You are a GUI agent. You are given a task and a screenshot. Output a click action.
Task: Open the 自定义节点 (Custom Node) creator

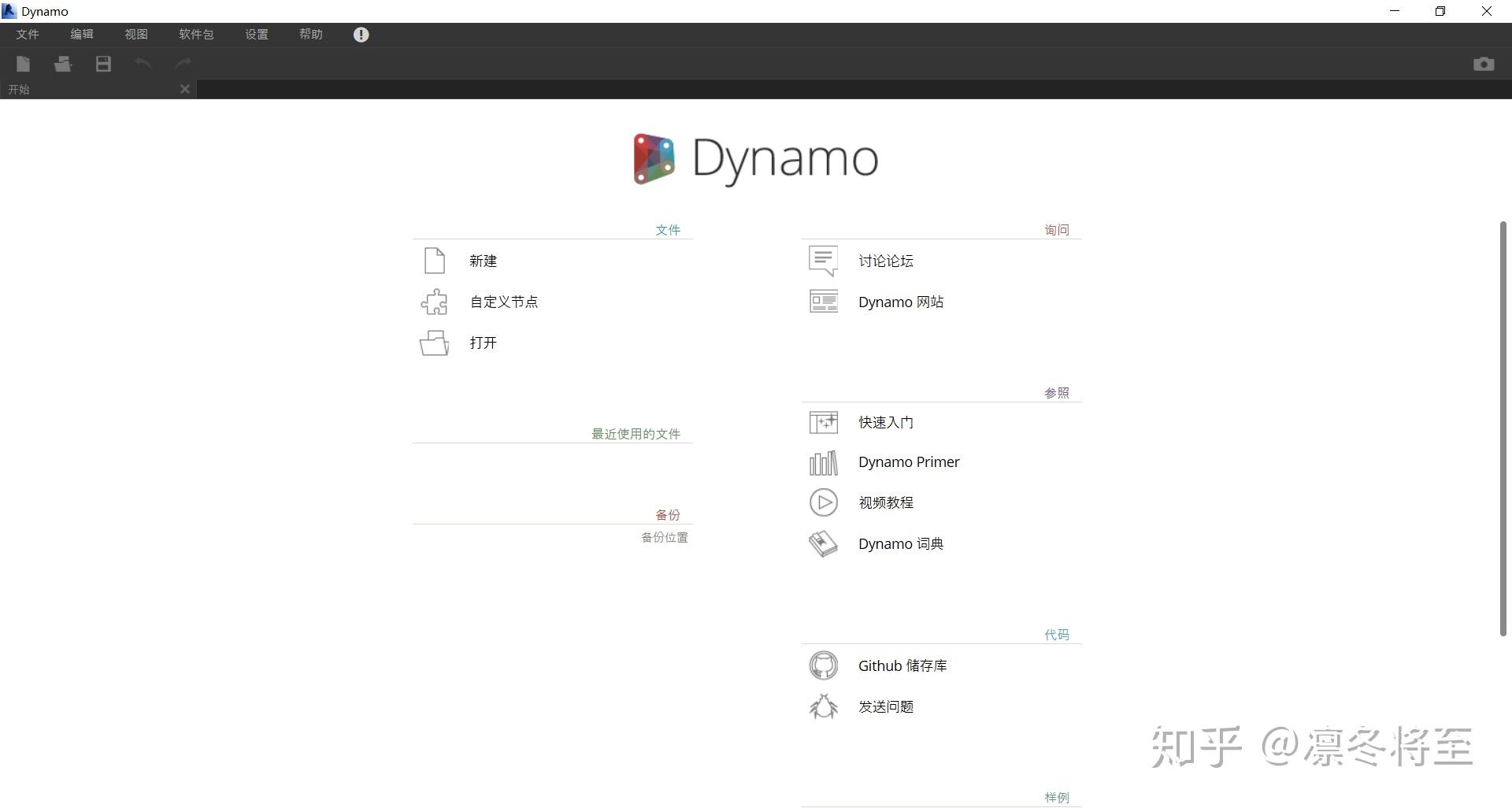(503, 302)
